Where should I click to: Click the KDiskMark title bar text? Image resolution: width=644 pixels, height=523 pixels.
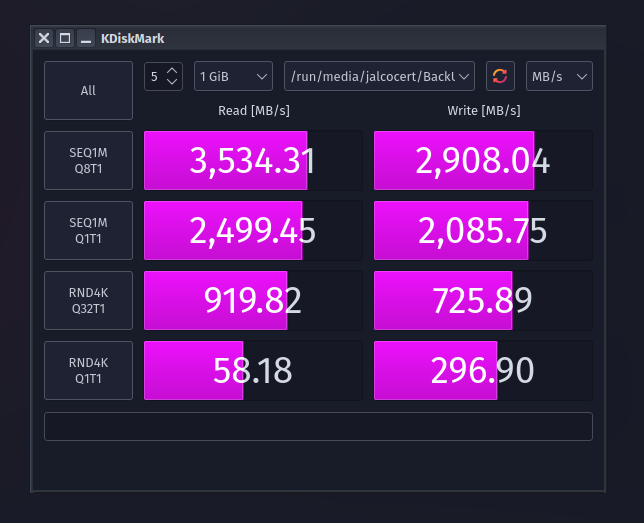click(133, 38)
